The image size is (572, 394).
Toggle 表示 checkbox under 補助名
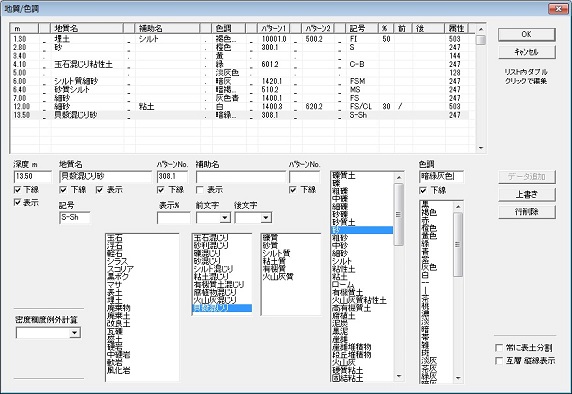[x=200, y=190]
